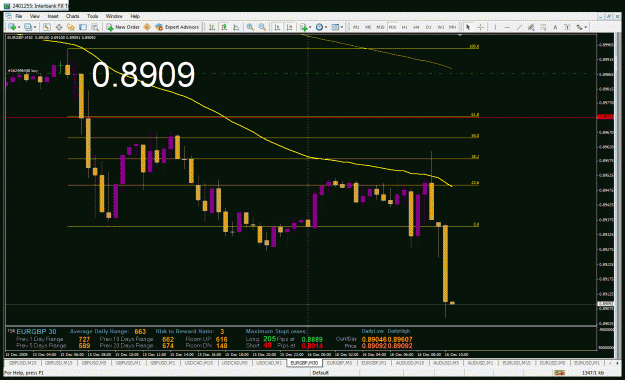625x380 pixels.
Task: Select the M15 timeframe
Action: tap(380, 27)
